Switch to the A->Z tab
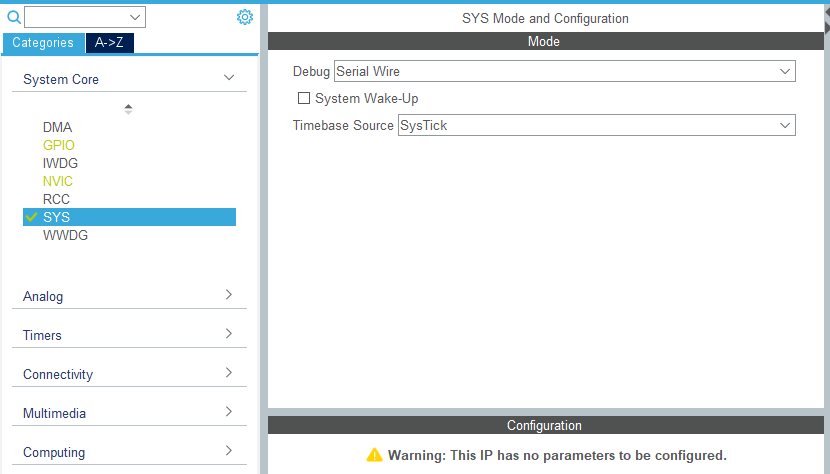This screenshot has width=830, height=474. point(109,43)
